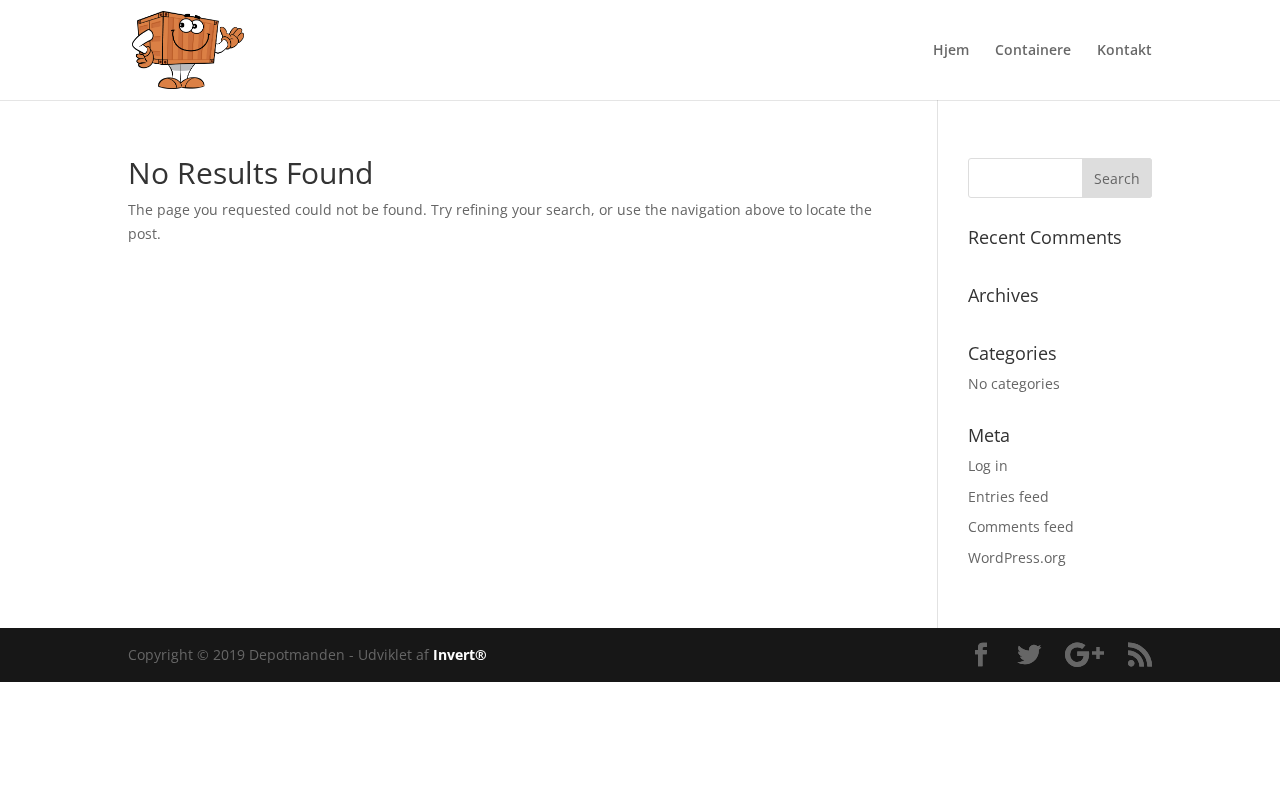Click the Categories widget heading
This screenshot has height=800, width=1280.
[x=1012, y=354]
